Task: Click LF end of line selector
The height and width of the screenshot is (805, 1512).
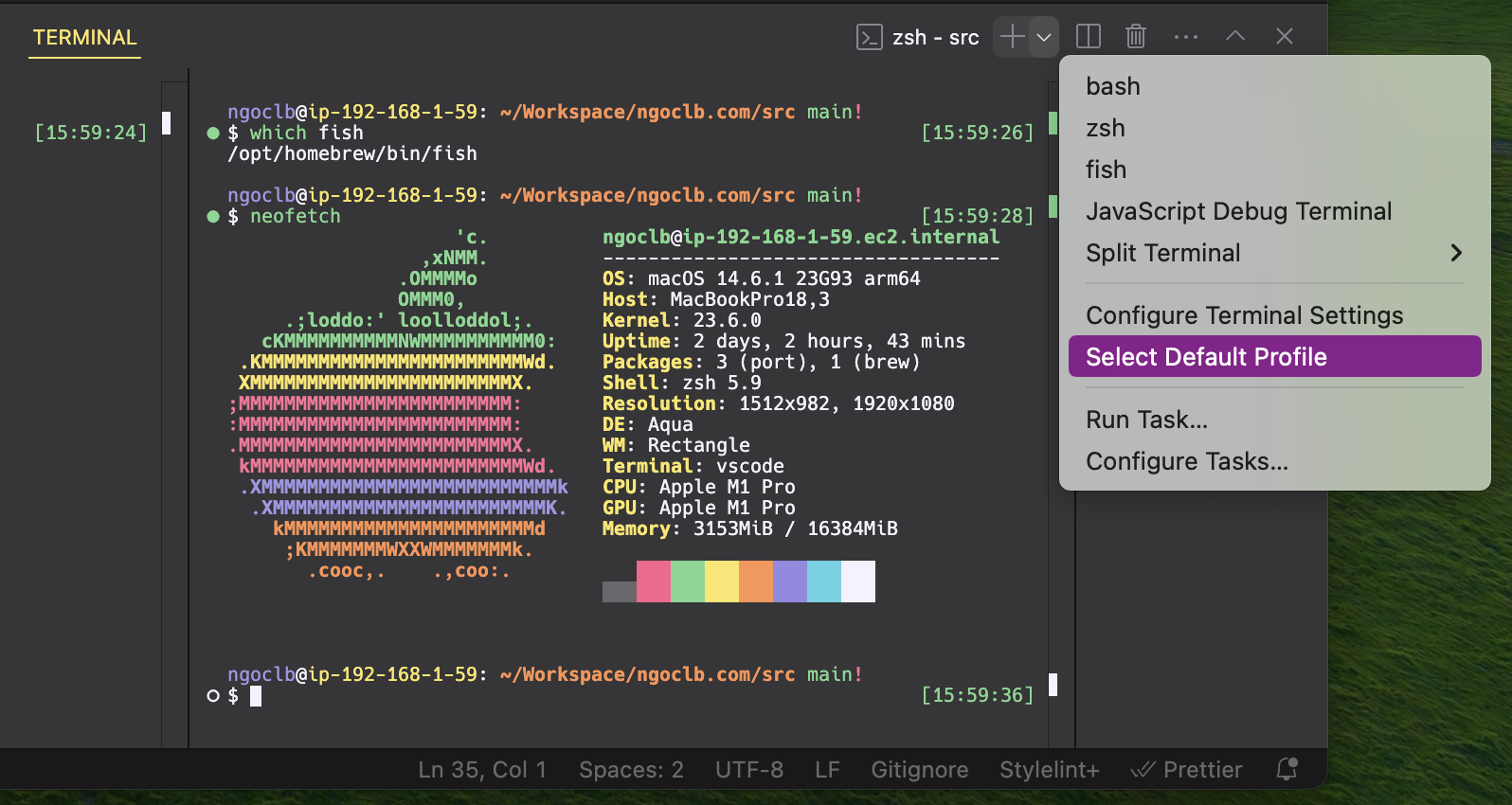Action: click(827, 770)
